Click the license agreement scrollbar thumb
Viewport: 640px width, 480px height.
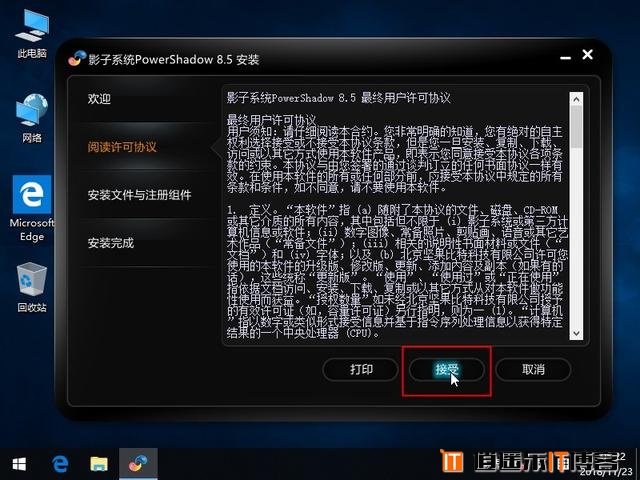[576, 127]
